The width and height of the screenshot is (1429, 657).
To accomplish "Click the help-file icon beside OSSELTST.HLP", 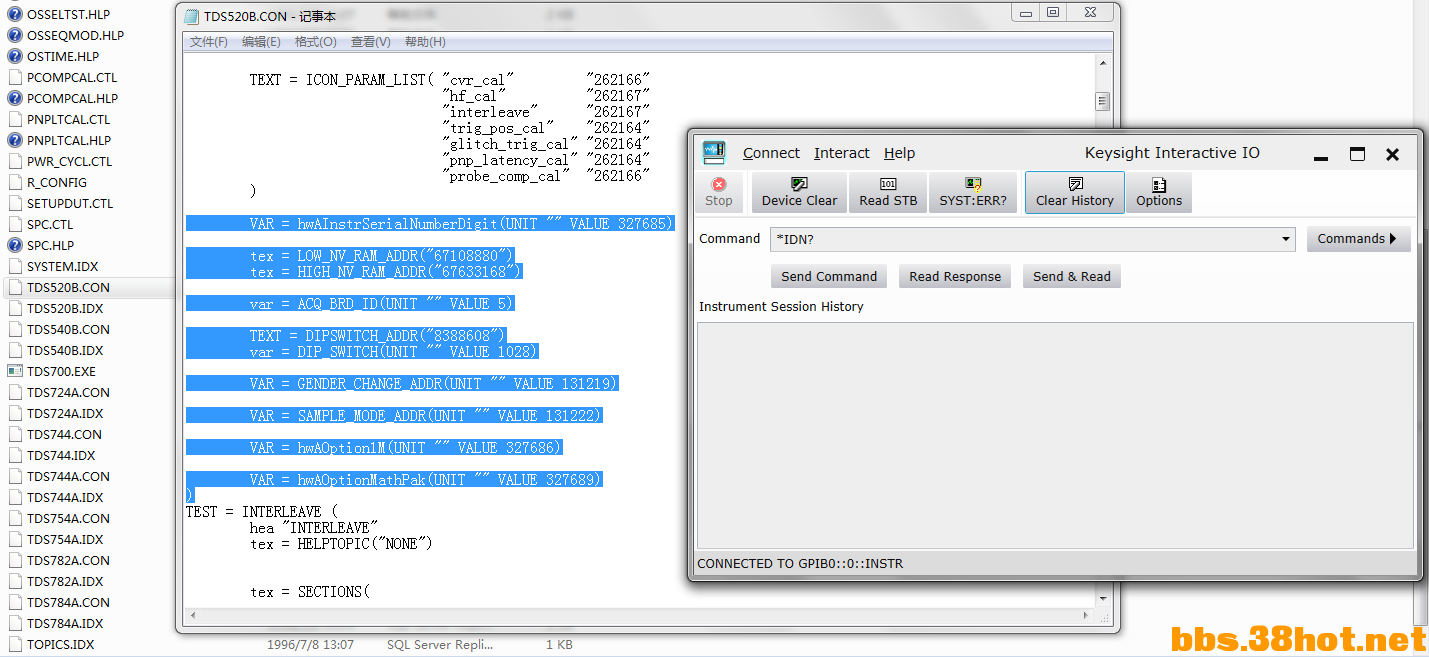I will (15, 15).
